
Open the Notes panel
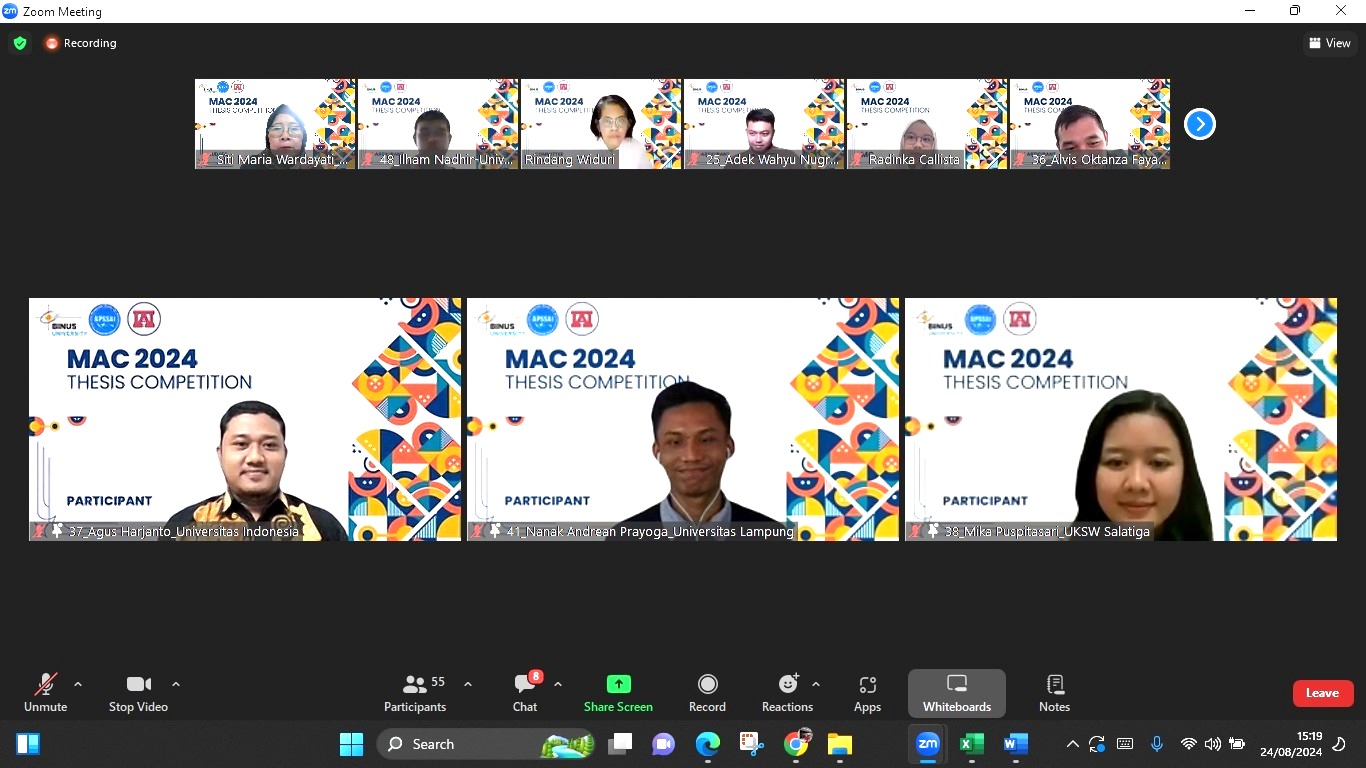1054,693
